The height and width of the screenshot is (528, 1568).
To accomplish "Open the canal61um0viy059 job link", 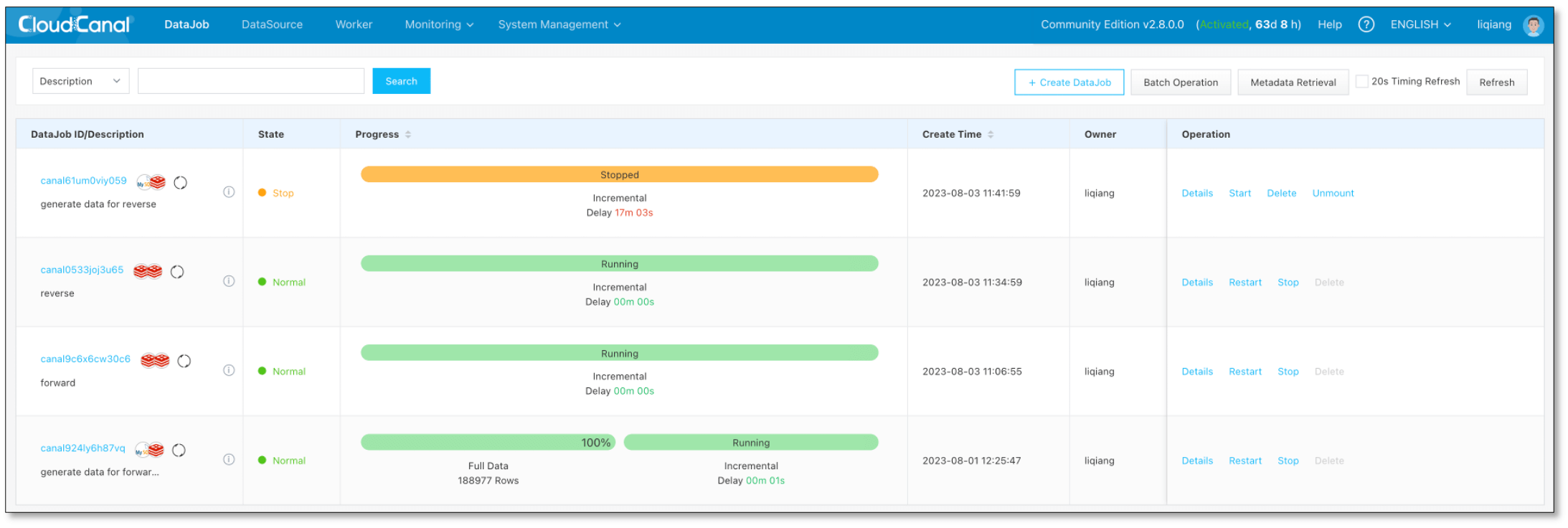I will [x=83, y=181].
